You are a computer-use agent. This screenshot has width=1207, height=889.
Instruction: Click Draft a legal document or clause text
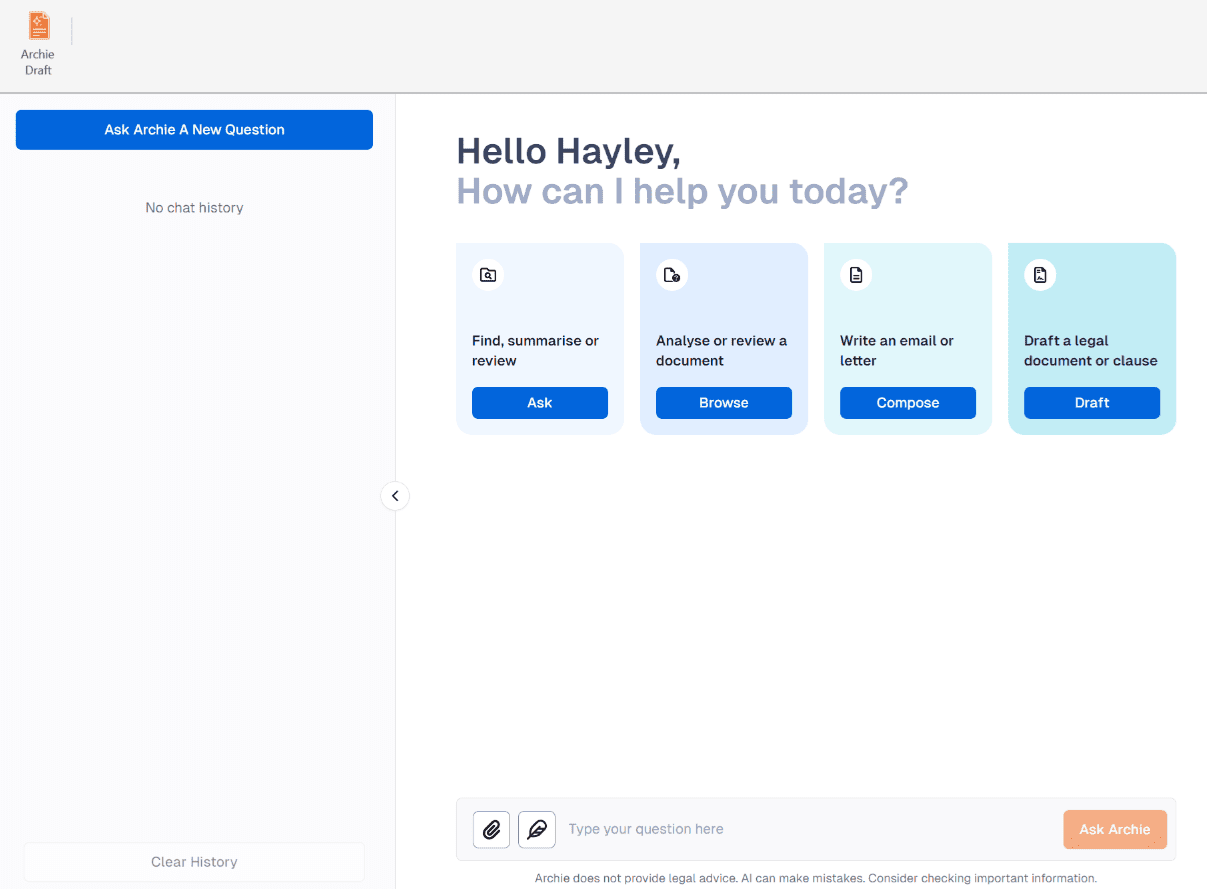1091,351
